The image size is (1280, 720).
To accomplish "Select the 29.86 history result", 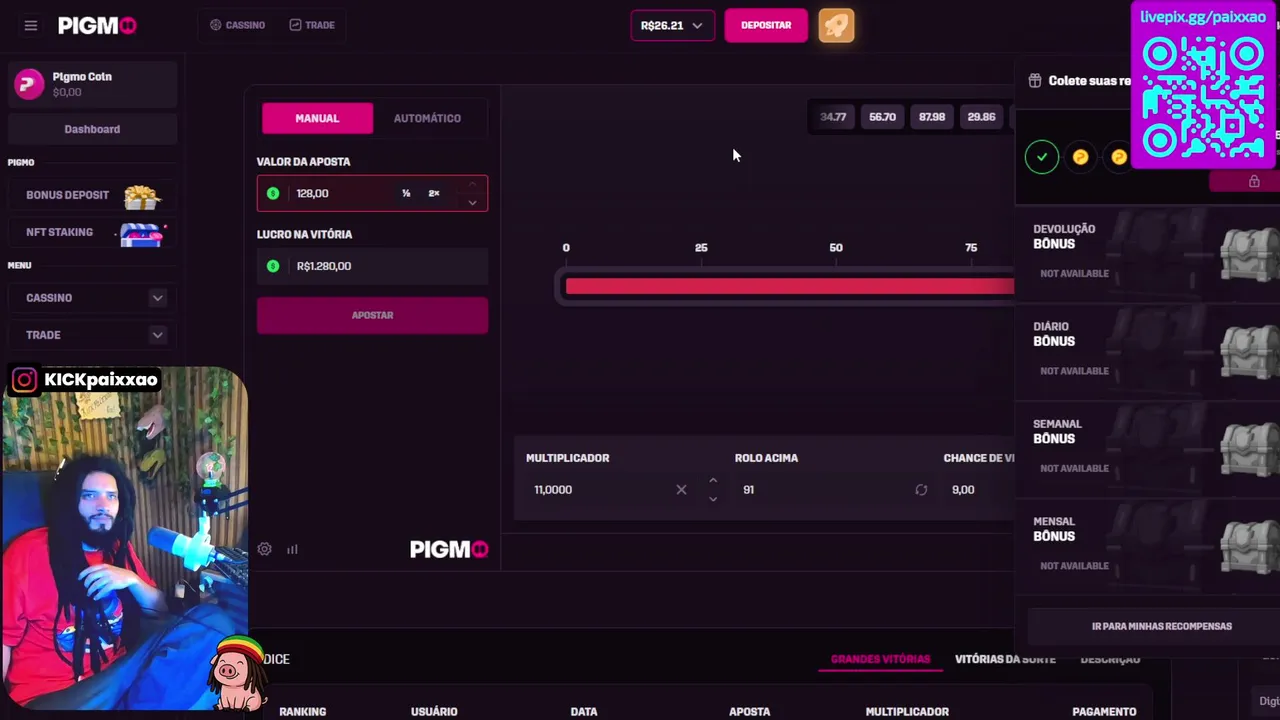I will [x=981, y=117].
